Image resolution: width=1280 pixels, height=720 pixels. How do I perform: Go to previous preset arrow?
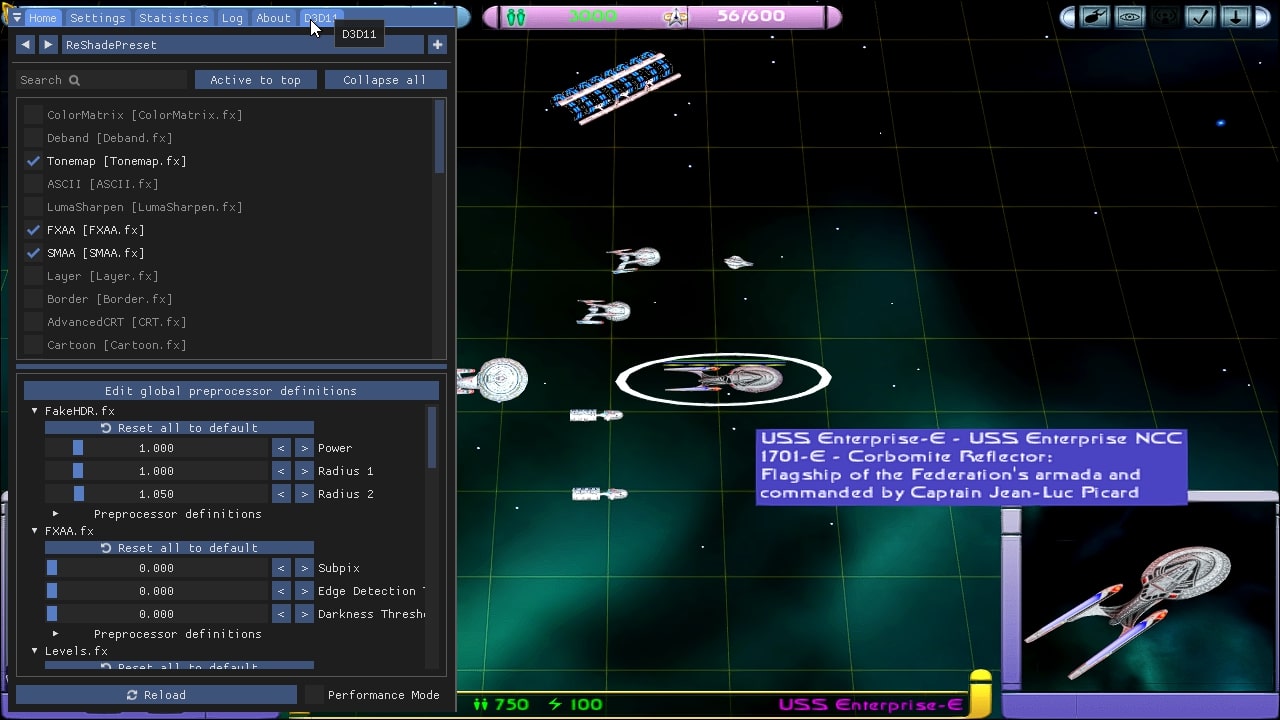[26, 45]
